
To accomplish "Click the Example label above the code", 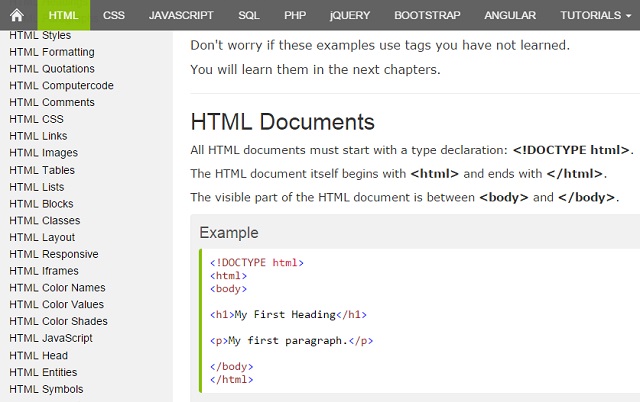I will [x=229, y=233].
